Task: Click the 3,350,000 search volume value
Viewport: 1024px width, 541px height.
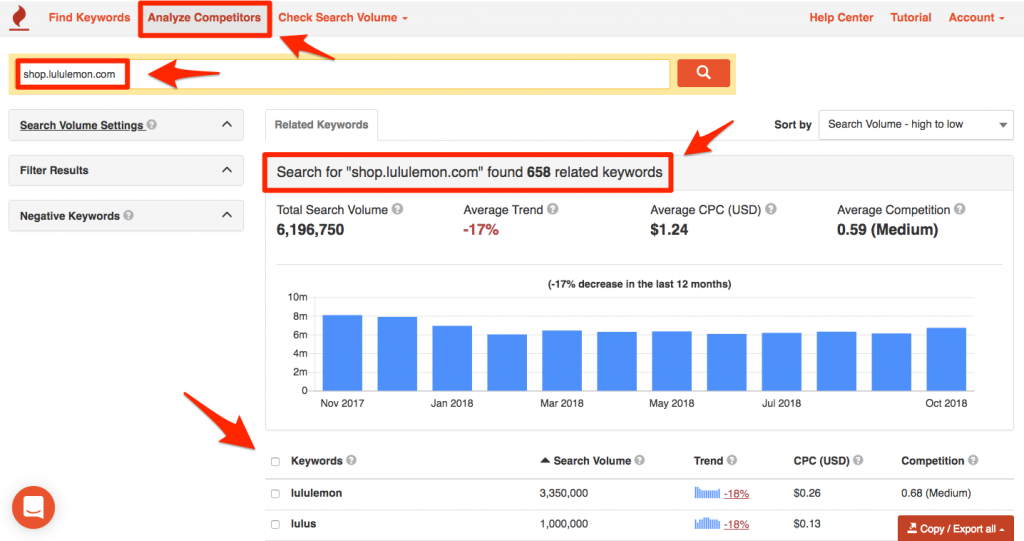Action: click(564, 493)
